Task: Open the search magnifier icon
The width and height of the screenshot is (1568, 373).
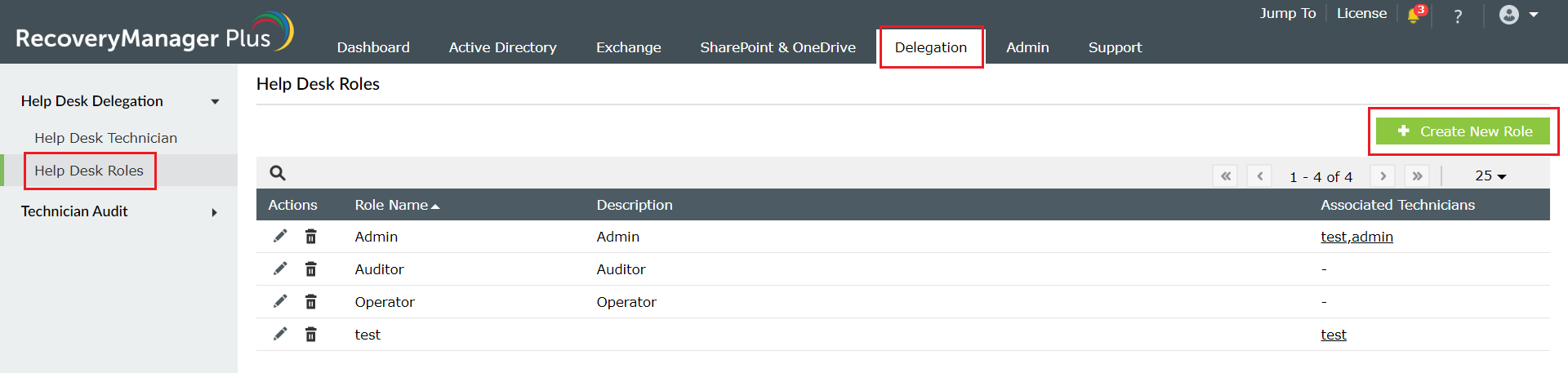Action: [x=278, y=173]
